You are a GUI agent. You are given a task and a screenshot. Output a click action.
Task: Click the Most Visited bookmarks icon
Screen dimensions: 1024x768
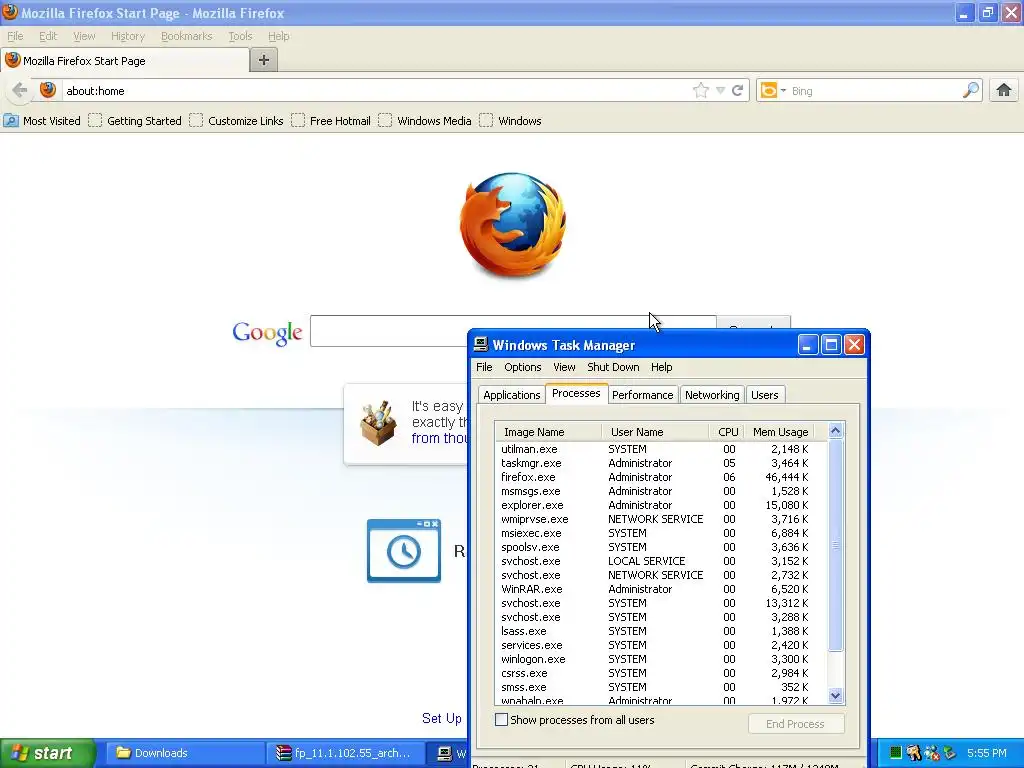(11, 121)
